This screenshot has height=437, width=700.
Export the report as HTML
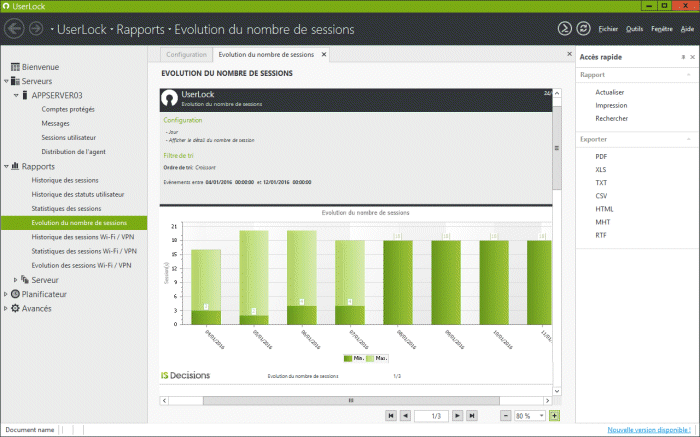604,209
